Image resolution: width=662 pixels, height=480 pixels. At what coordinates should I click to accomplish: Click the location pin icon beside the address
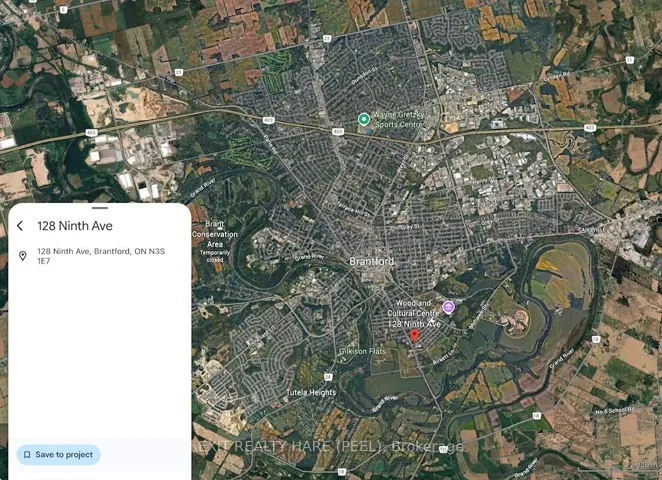point(23,256)
